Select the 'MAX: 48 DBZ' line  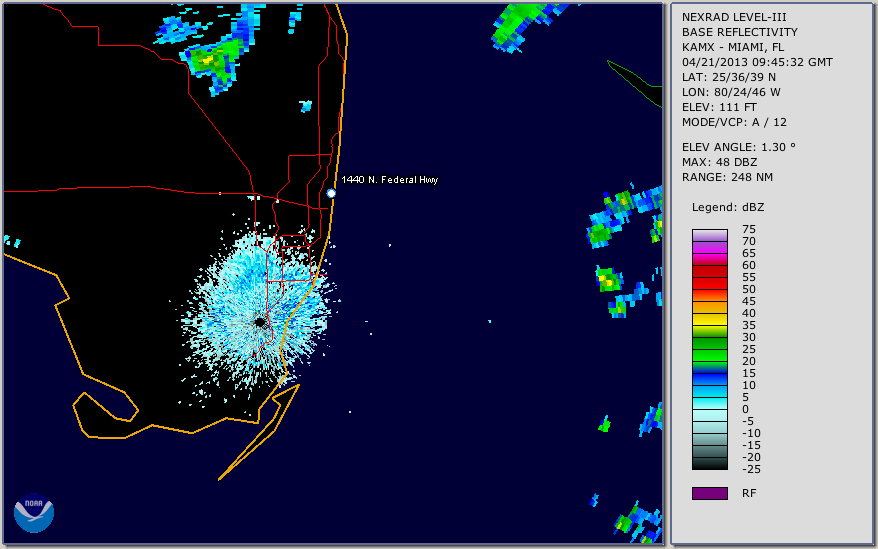click(x=720, y=162)
